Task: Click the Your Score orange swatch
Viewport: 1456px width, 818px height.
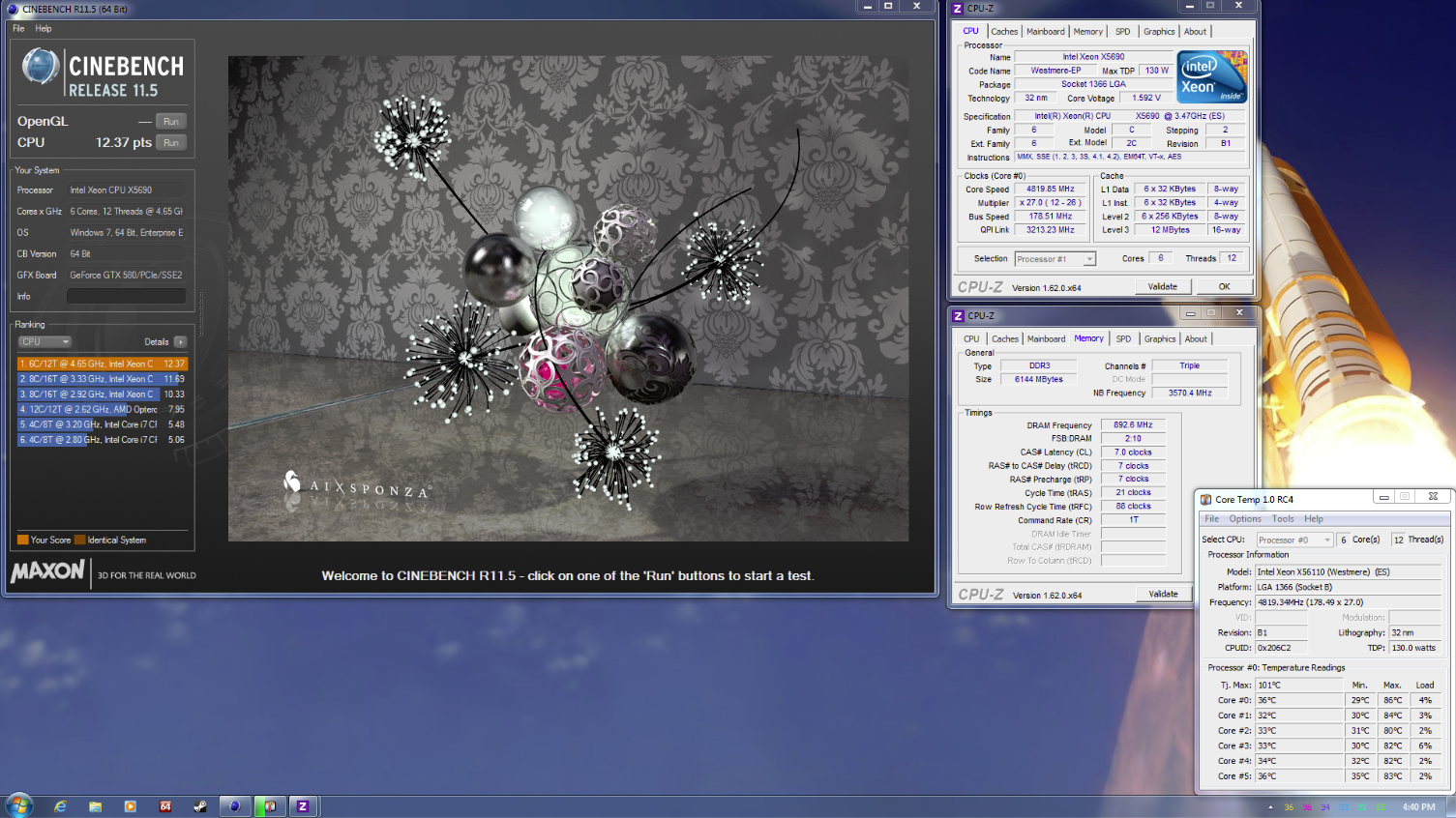Action: 23,540
